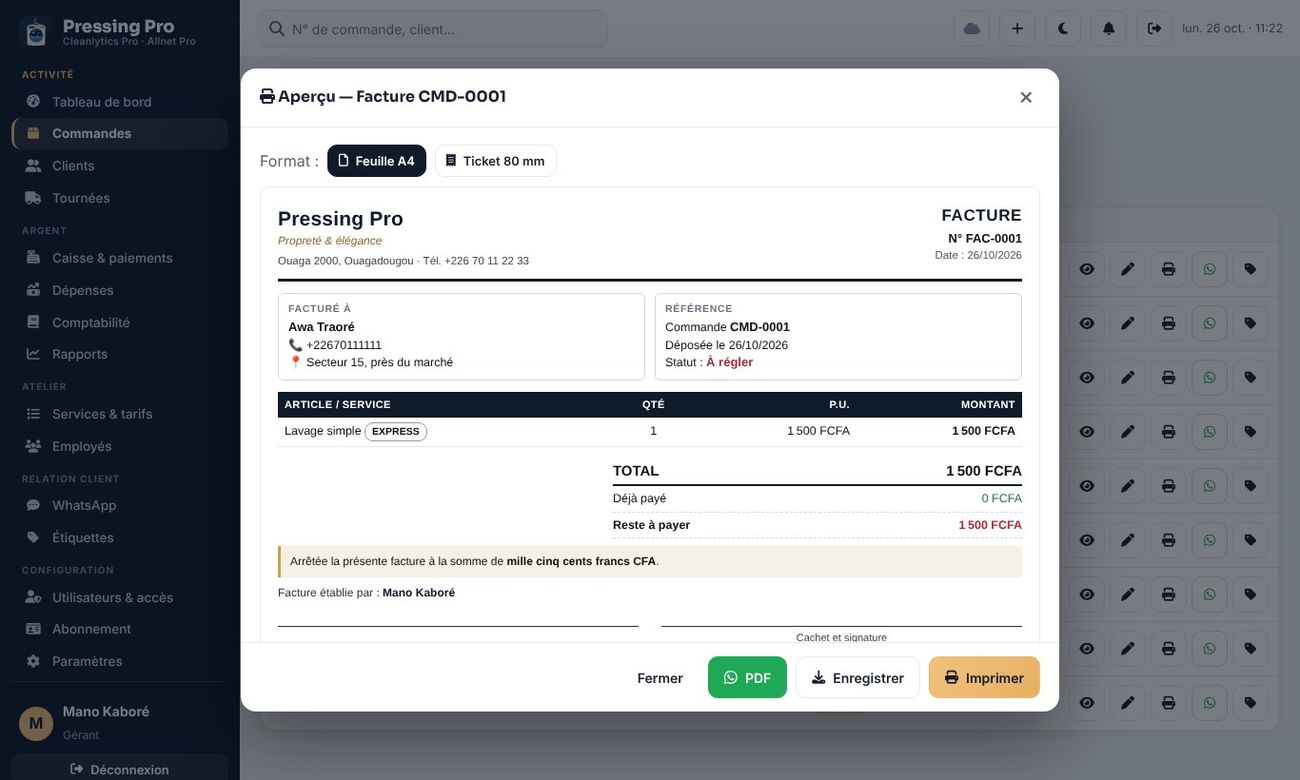
Task: Click the Dépenses receipt icon
Action: [33, 289]
